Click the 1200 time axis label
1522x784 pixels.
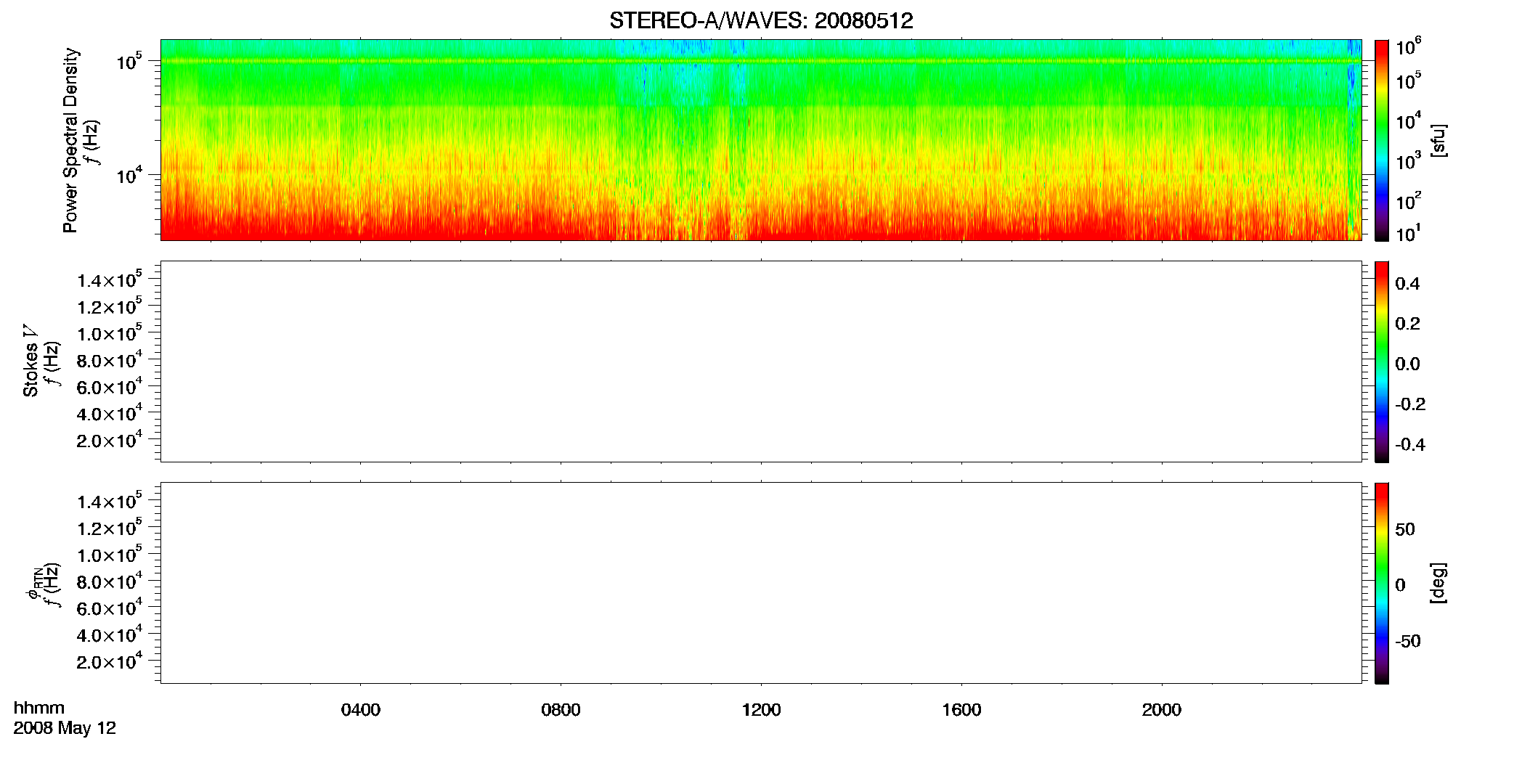coord(761,710)
